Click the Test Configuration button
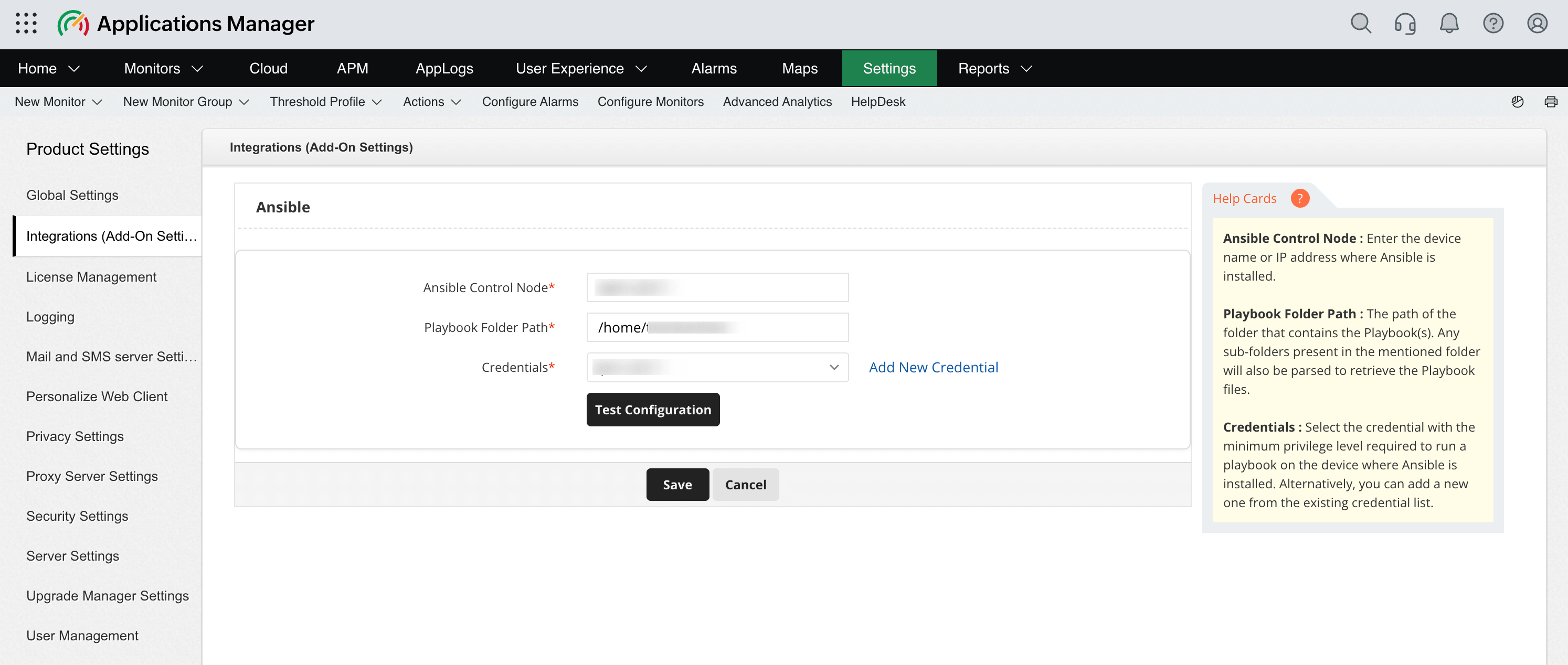This screenshot has height=665, width=1568. [x=652, y=410]
